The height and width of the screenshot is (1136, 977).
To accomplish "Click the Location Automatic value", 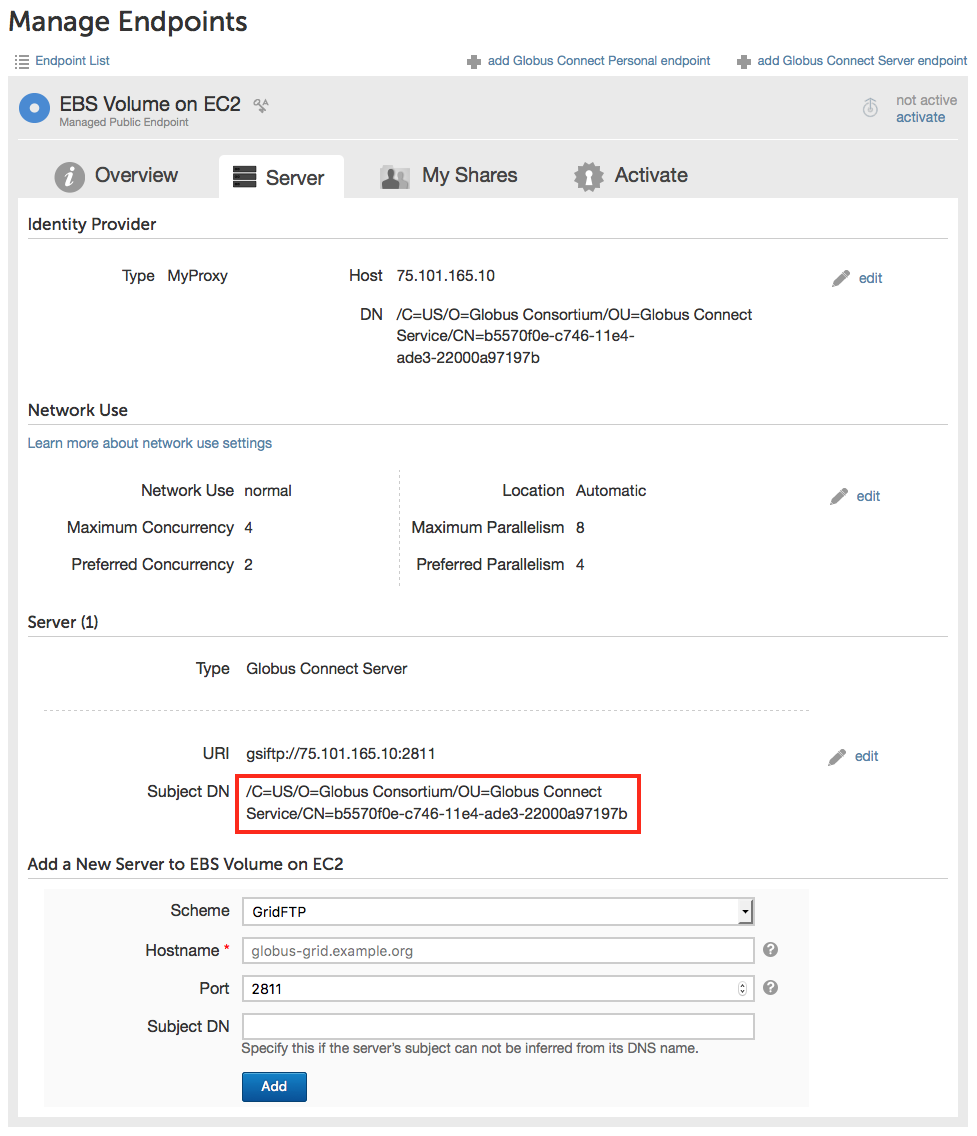I will tap(611, 491).
